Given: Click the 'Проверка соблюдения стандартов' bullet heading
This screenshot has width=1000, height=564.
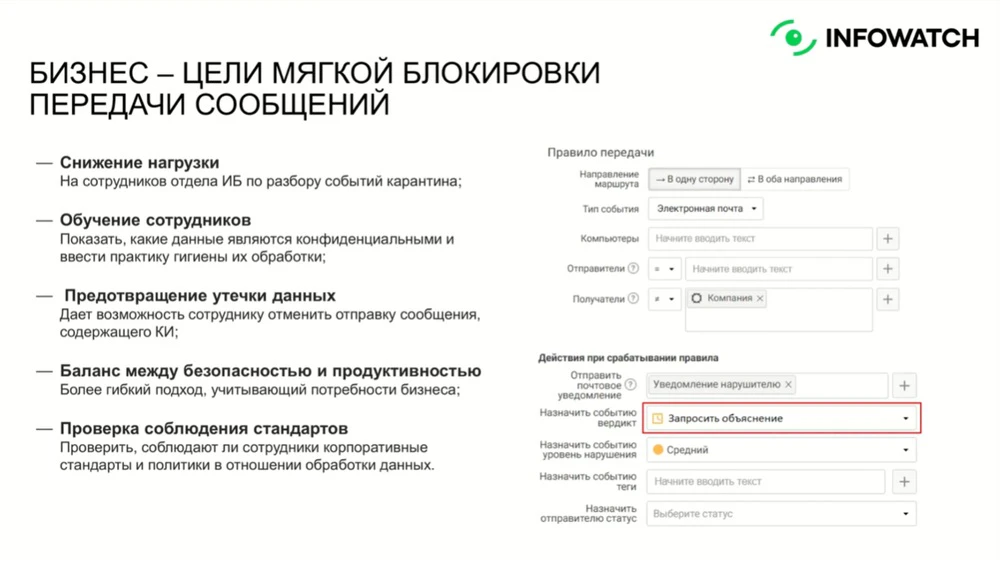Looking at the screenshot, I should pyautogui.click(x=204, y=429).
